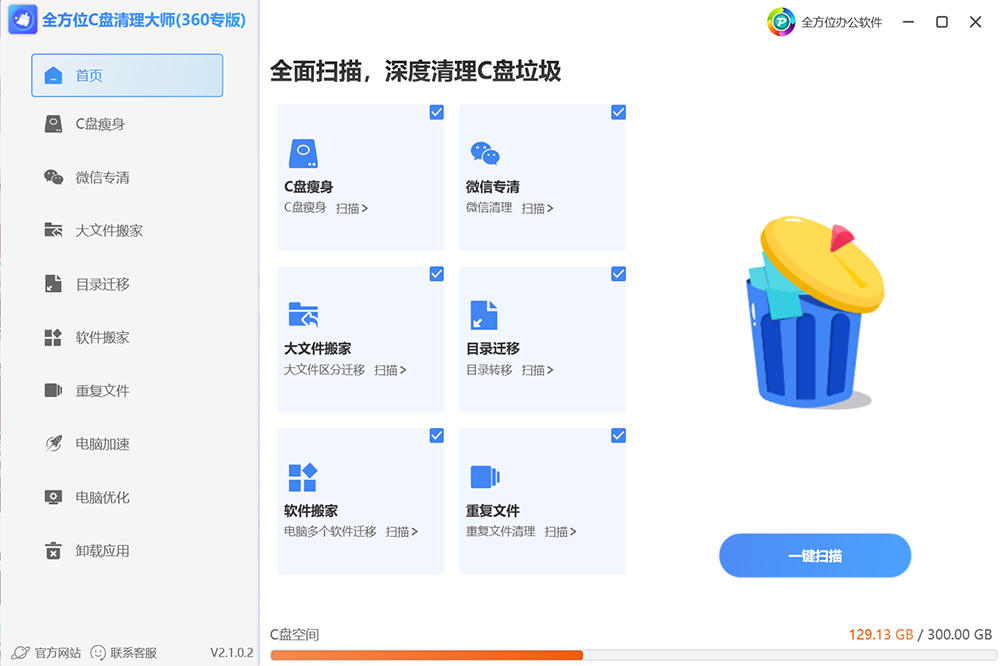
Task: Open the 扫描 > link under 目录迁移
Action: (538, 370)
